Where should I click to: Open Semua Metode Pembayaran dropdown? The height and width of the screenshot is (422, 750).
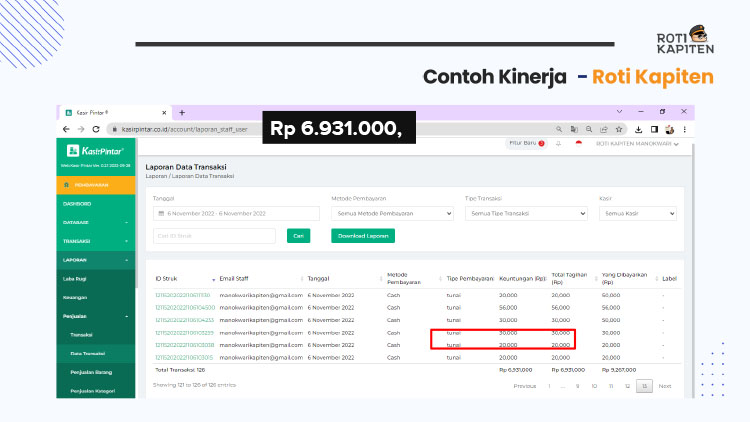[x=392, y=213]
